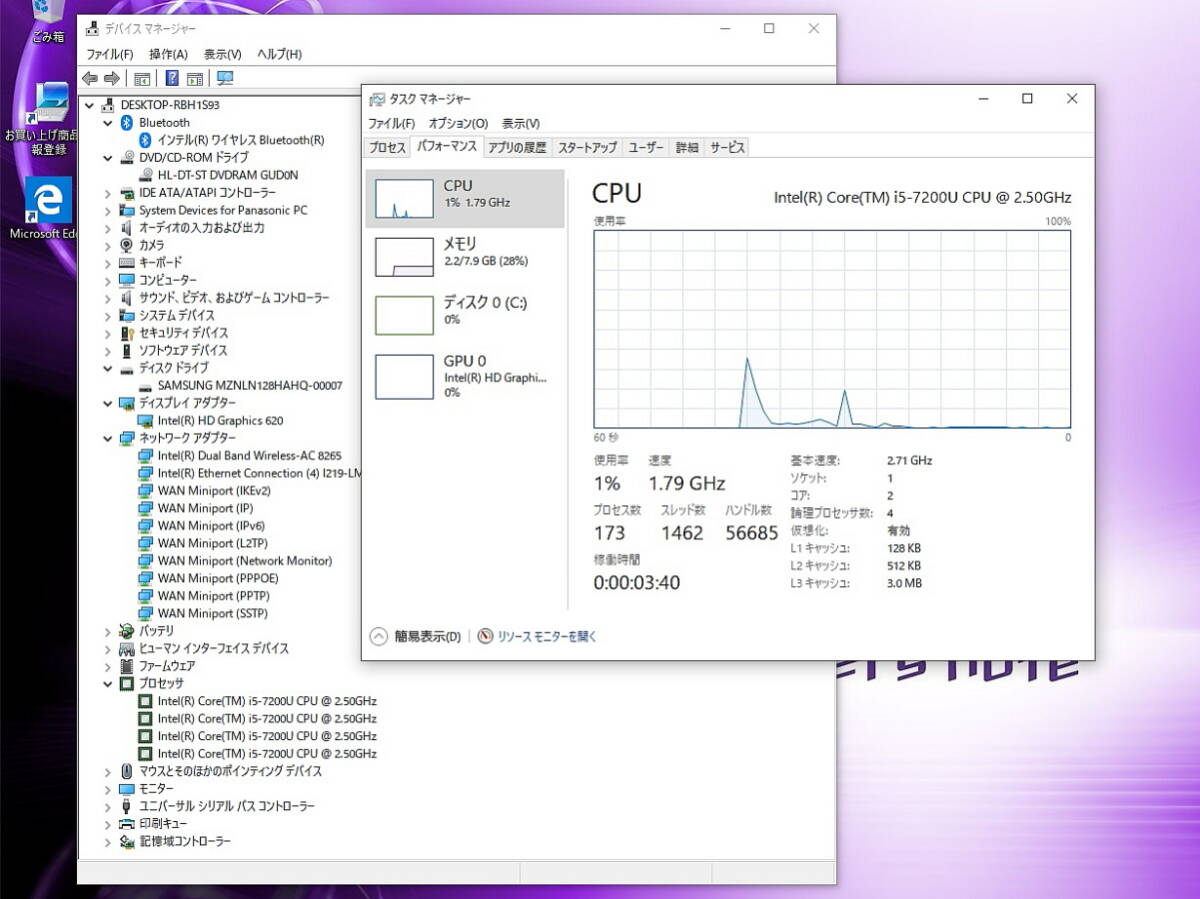Click the SAMSUNG MZNLN128HAHQ drive icon
1200x899 pixels.
(x=146, y=386)
